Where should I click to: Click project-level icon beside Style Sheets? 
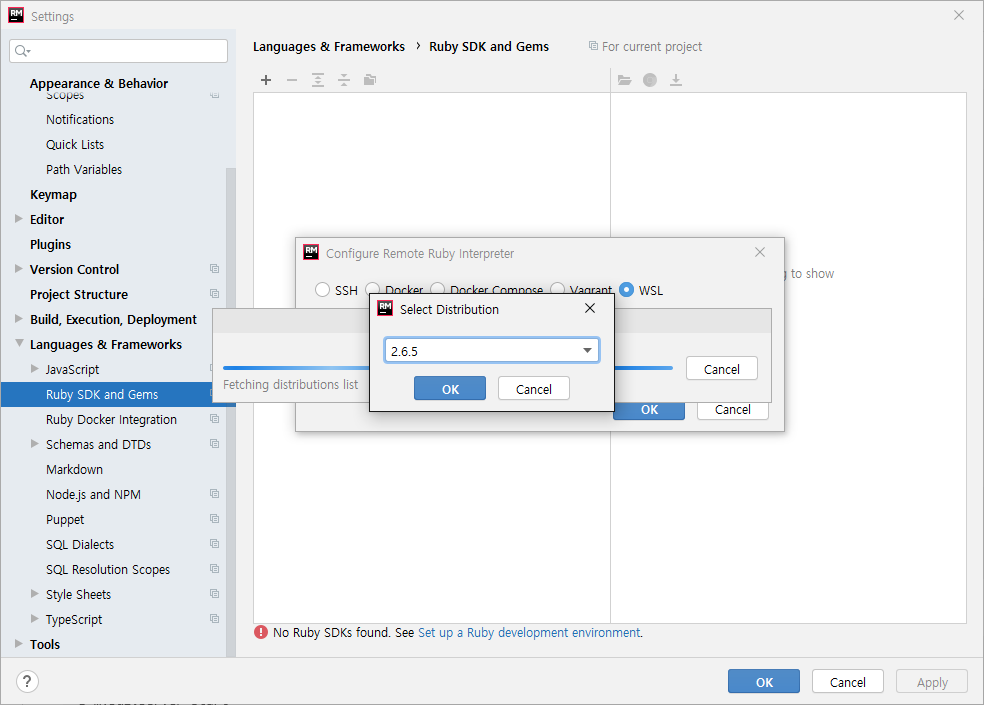pos(215,594)
